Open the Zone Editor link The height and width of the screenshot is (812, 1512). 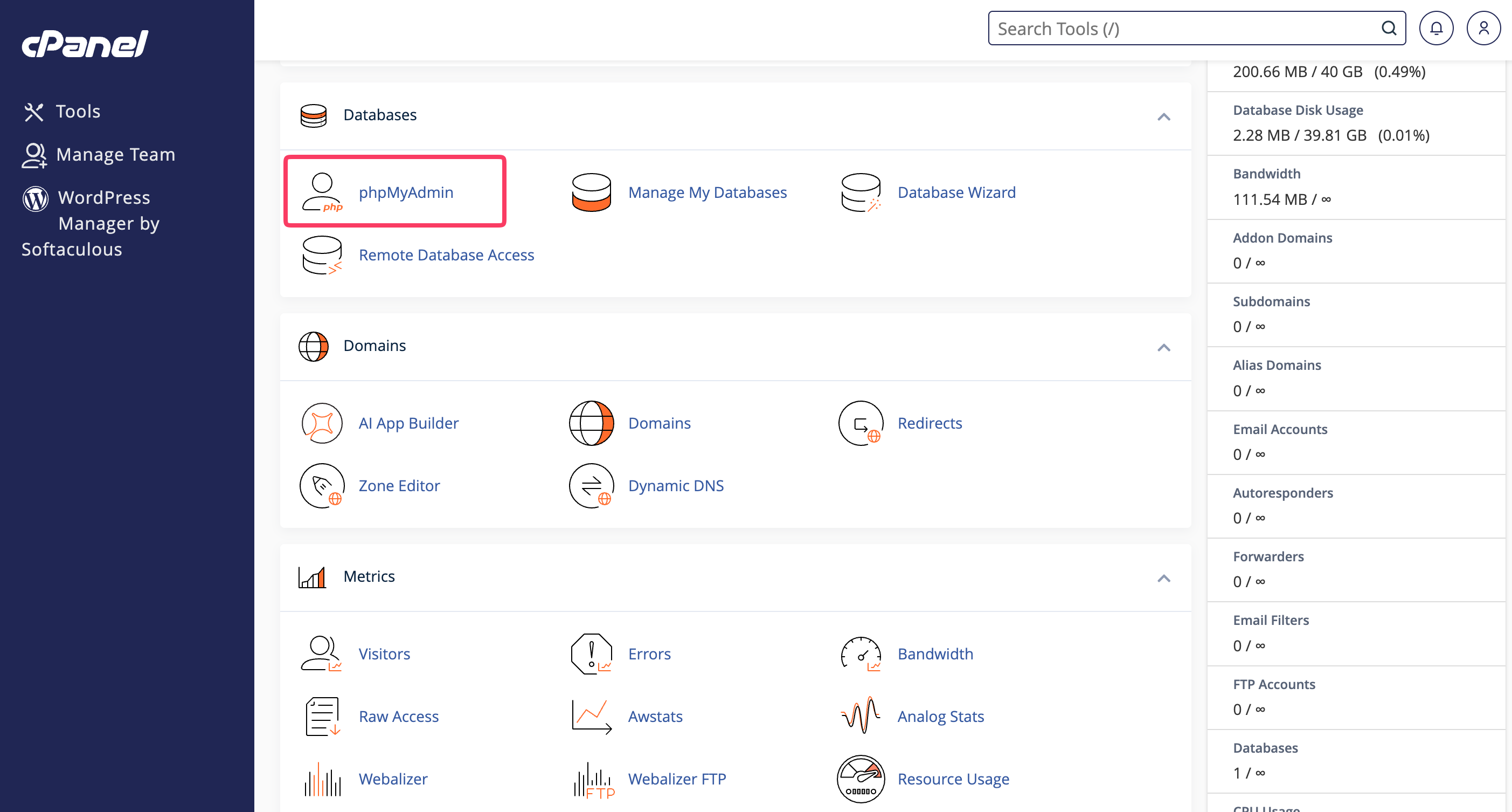(x=399, y=486)
